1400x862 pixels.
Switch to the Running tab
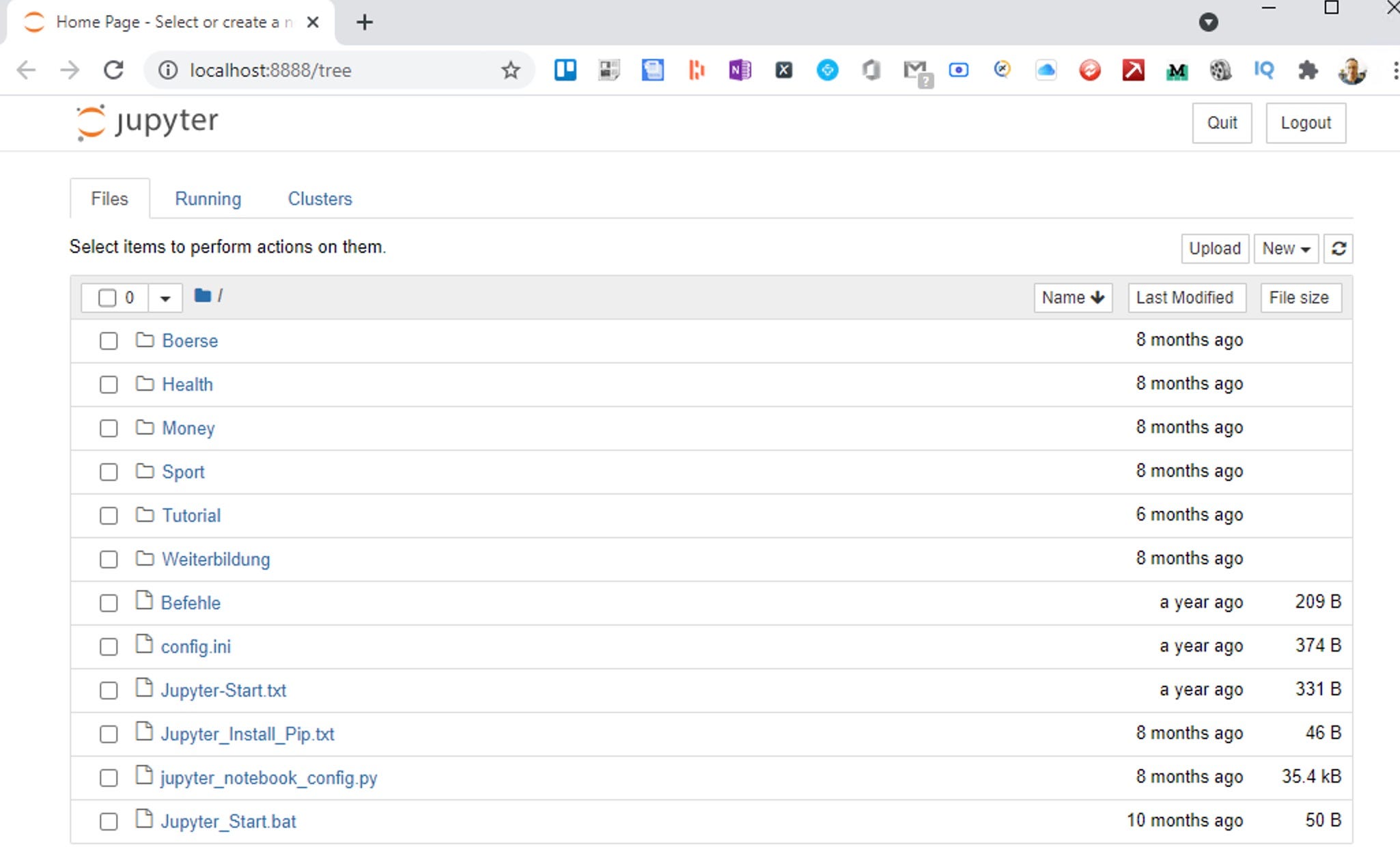(208, 199)
